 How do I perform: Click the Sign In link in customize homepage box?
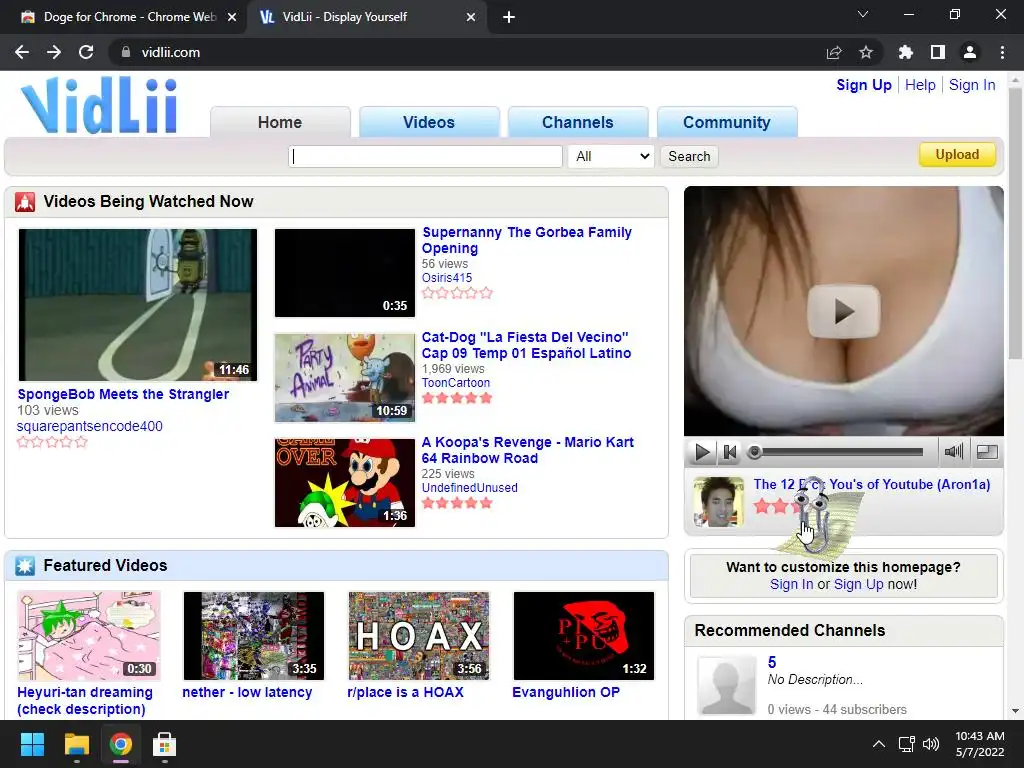[792, 584]
